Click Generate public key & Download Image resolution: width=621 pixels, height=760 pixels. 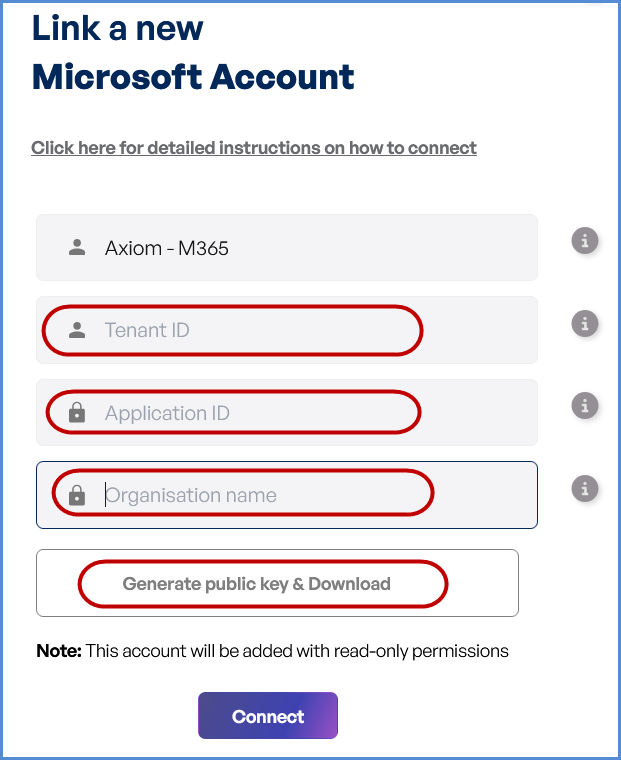tap(257, 584)
